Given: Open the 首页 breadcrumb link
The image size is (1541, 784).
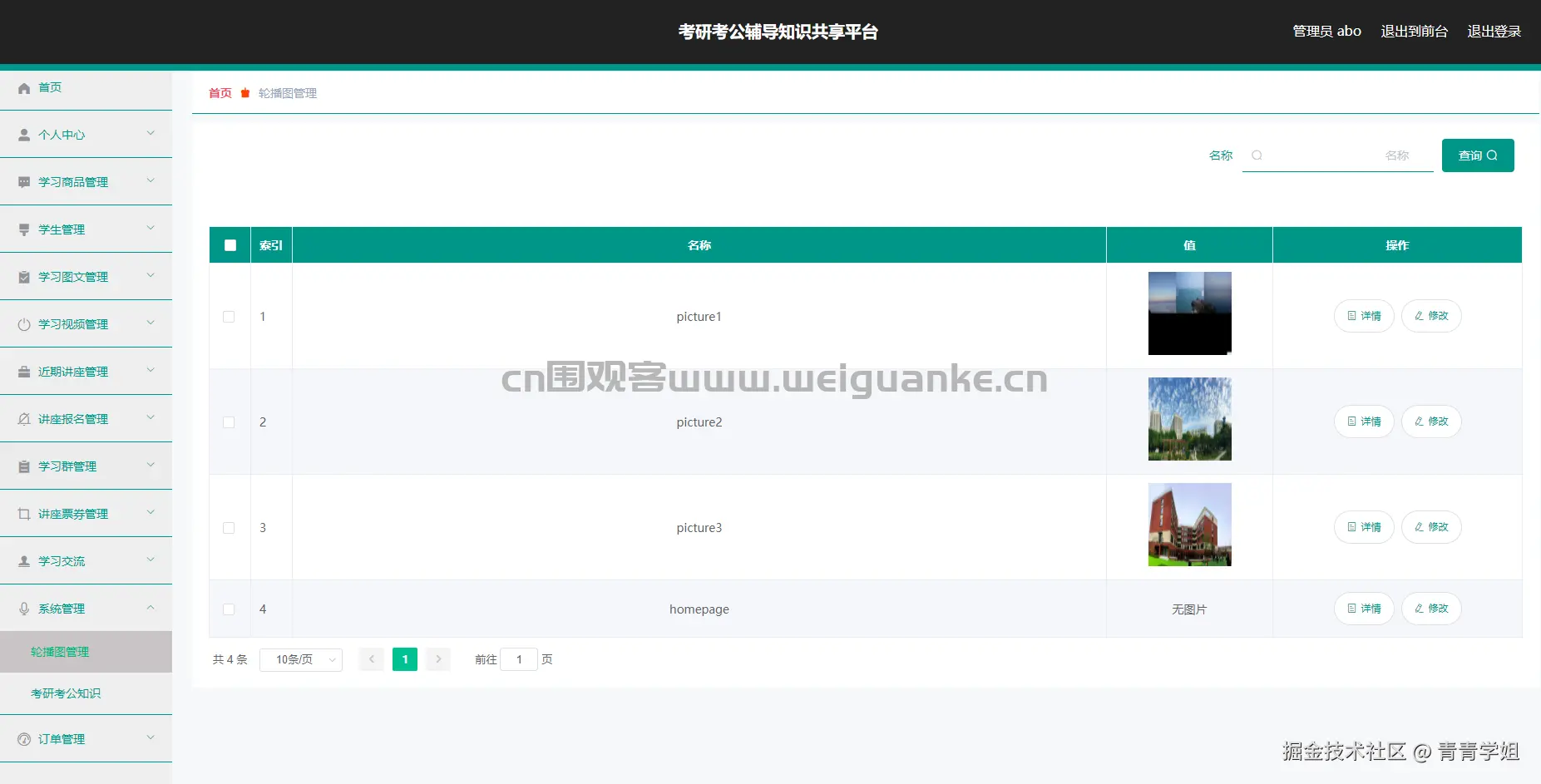Looking at the screenshot, I should (x=219, y=92).
